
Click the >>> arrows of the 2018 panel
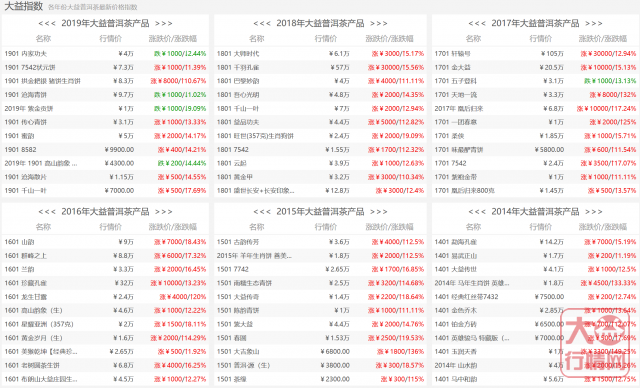point(379,24)
